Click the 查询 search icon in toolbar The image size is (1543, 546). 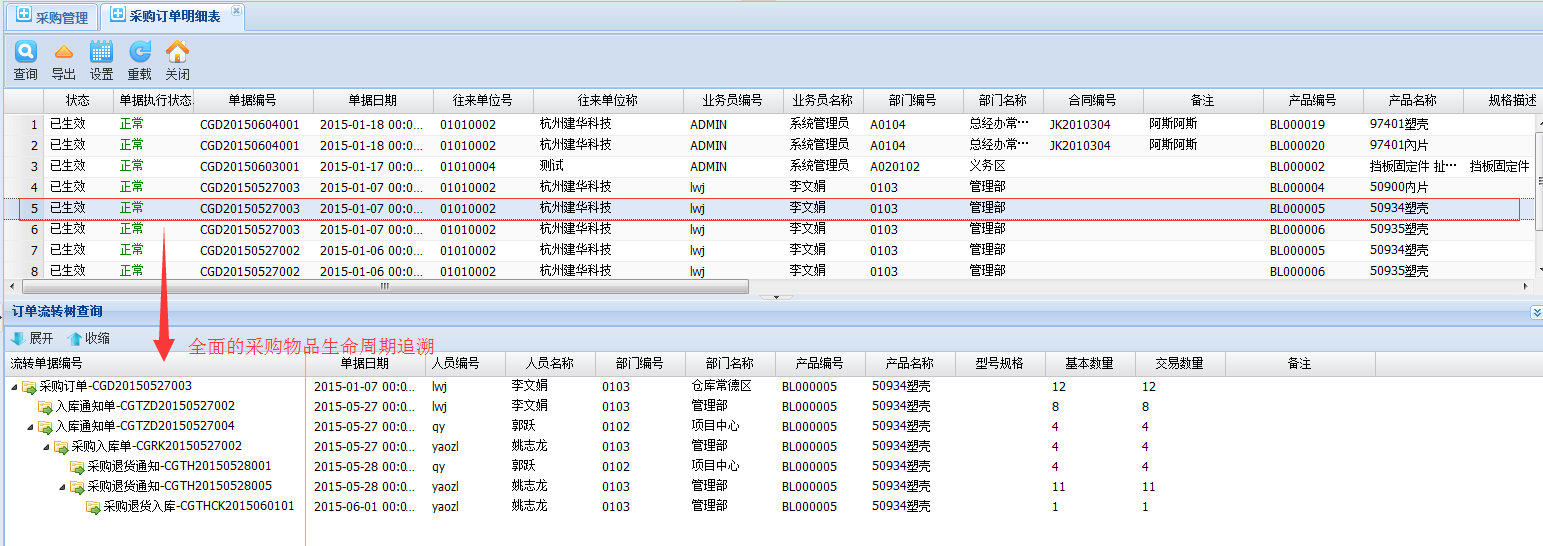25,52
